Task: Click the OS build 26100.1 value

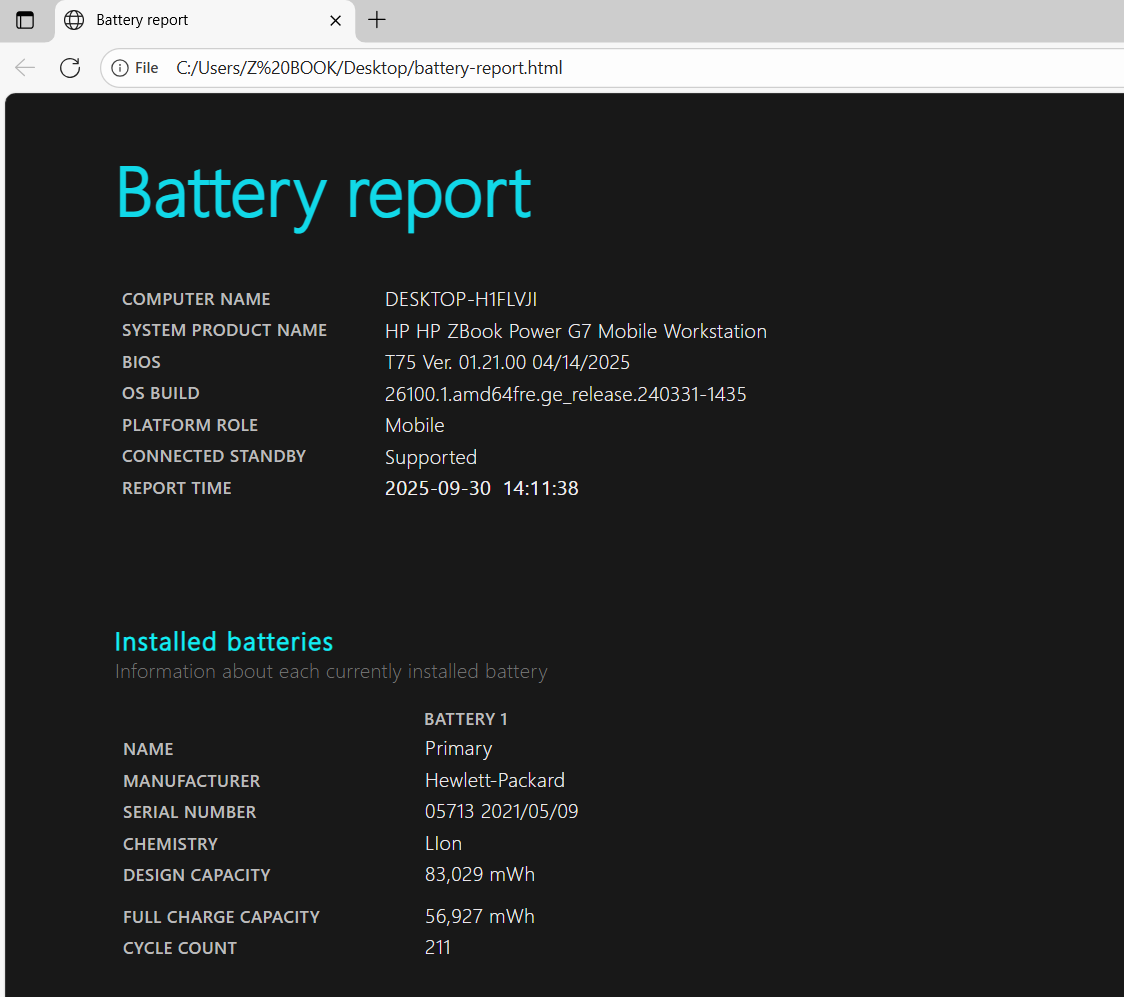Action: pyautogui.click(x=565, y=394)
